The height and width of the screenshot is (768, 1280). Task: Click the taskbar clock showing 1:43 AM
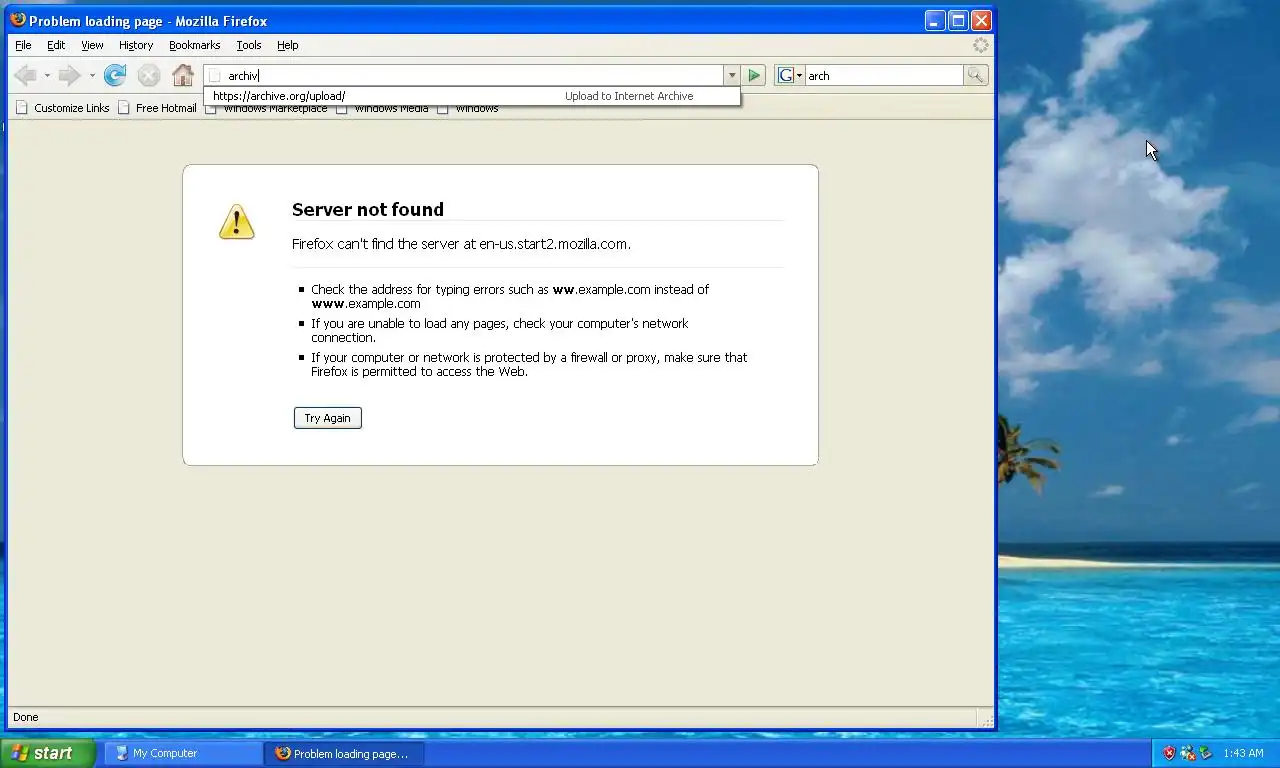pos(1243,753)
